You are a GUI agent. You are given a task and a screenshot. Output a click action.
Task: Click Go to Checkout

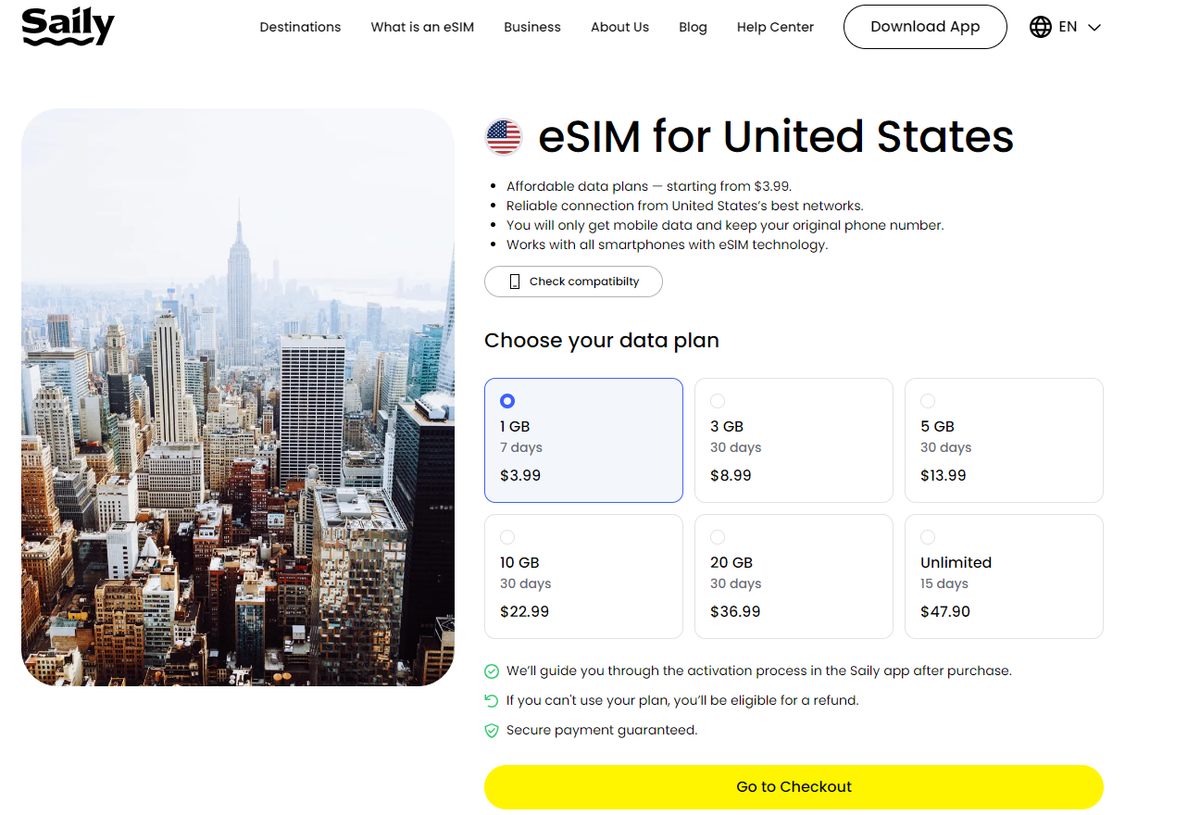(793, 787)
